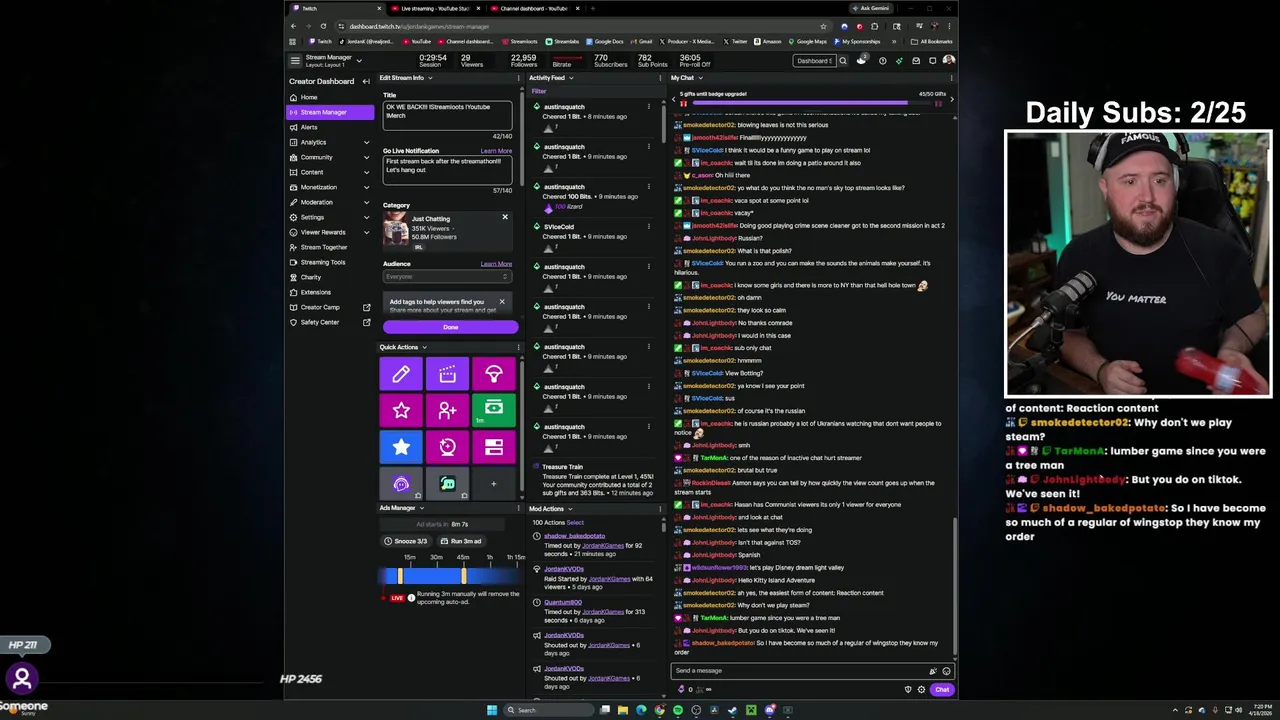Click the stacked-layout quick action tile

pos(494,447)
